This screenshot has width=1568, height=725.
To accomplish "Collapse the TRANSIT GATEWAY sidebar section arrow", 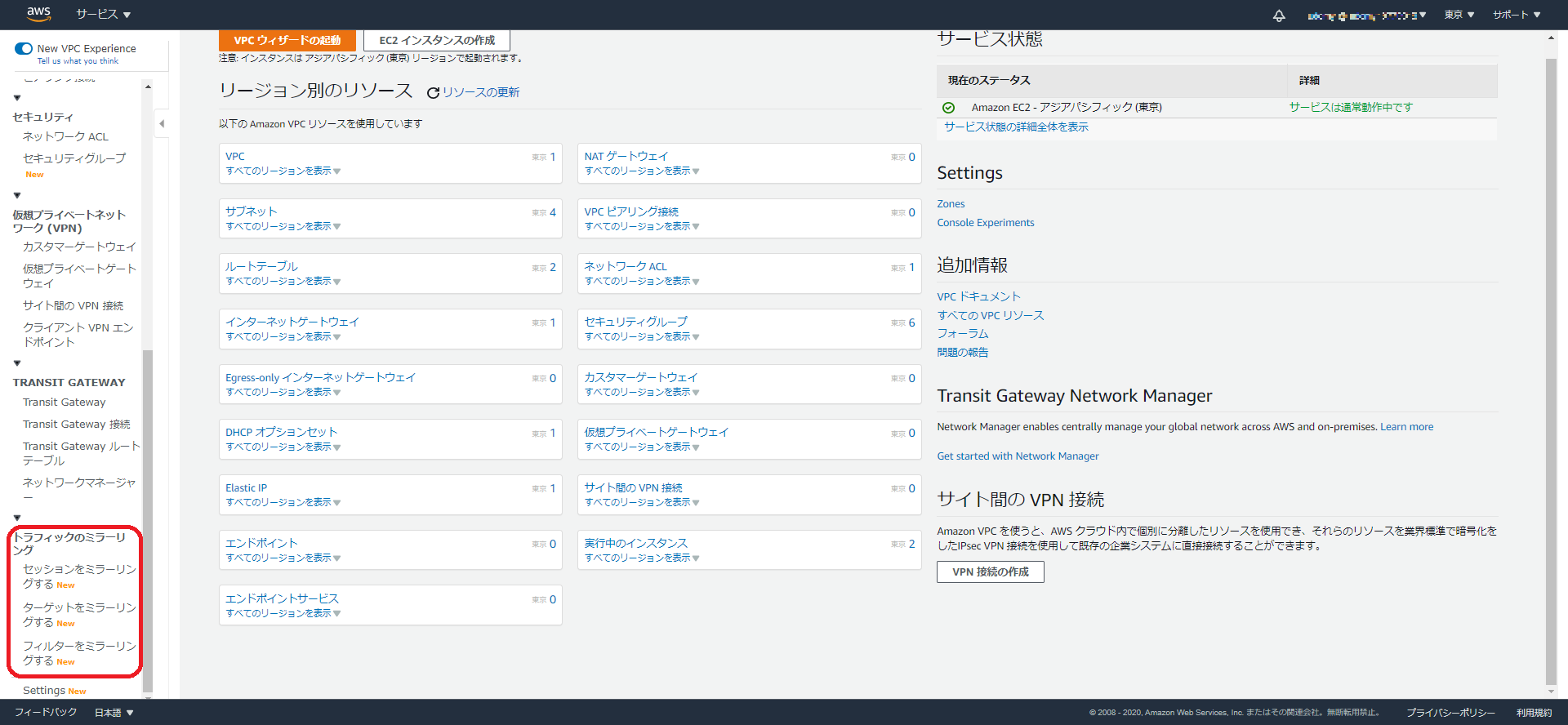I will 17,363.
